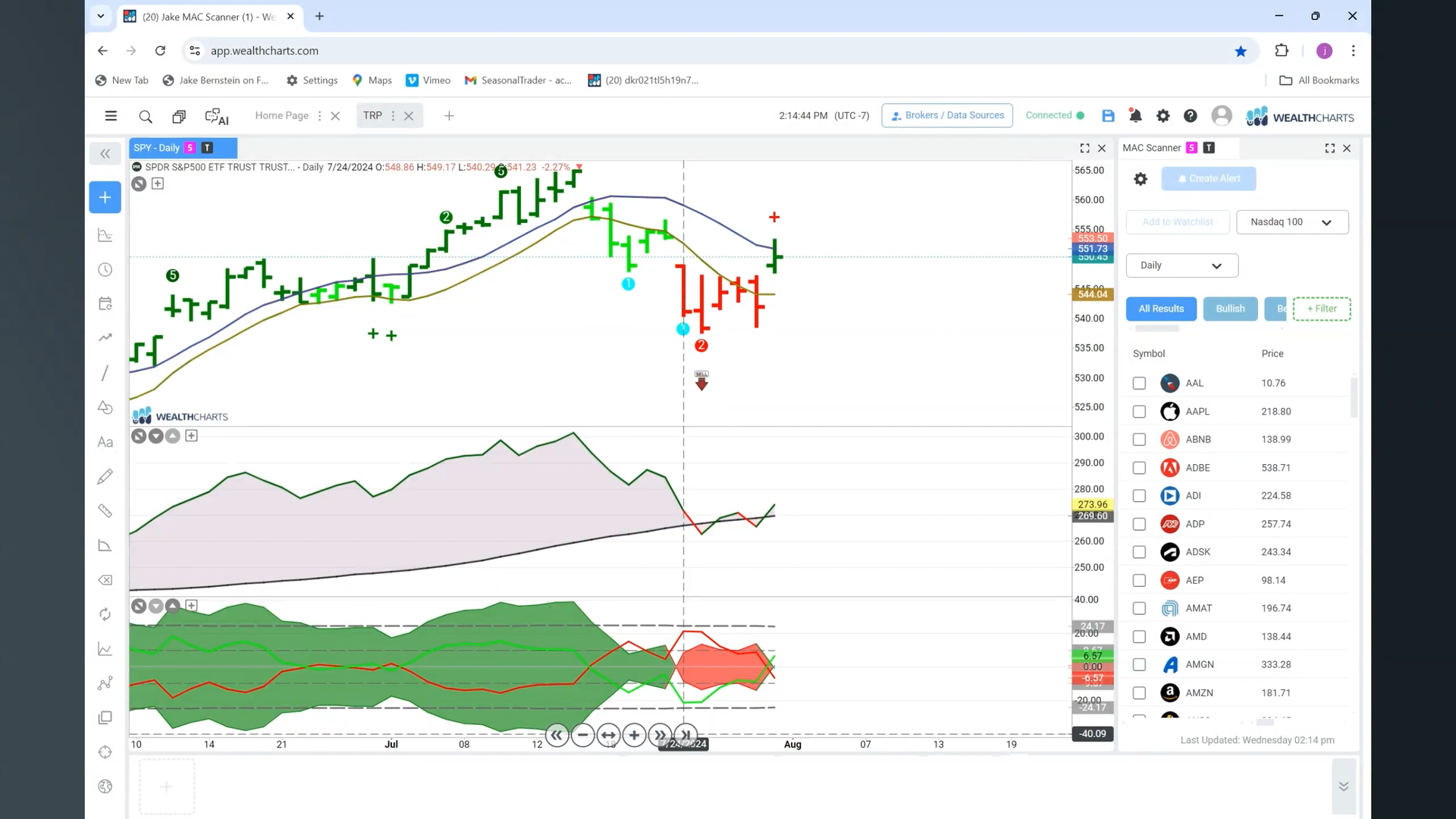Click the duplicate windows icon in top toolbar
Image resolution: width=1456 pixels, height=819 pixels.
tap(179, 116)
